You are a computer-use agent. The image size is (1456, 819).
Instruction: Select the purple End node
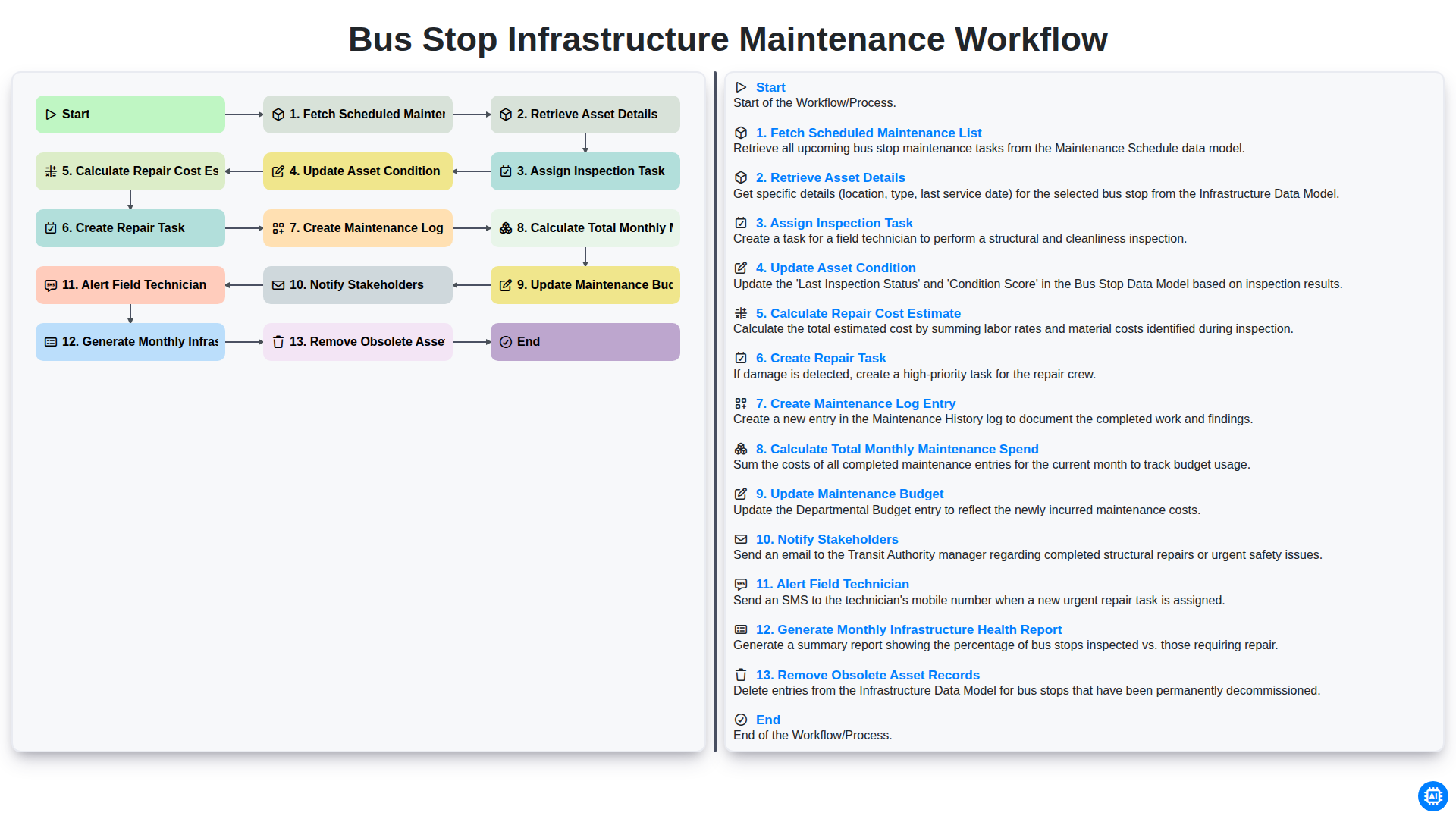(x=585, y=342)
